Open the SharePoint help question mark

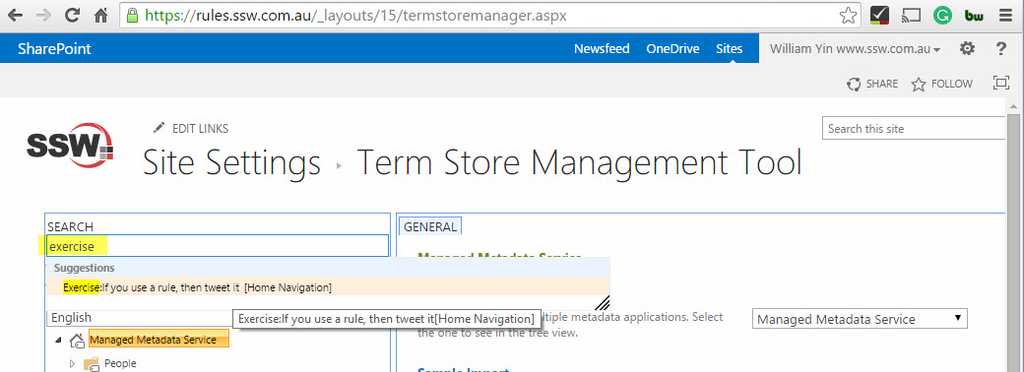[x=1001, y=48]
